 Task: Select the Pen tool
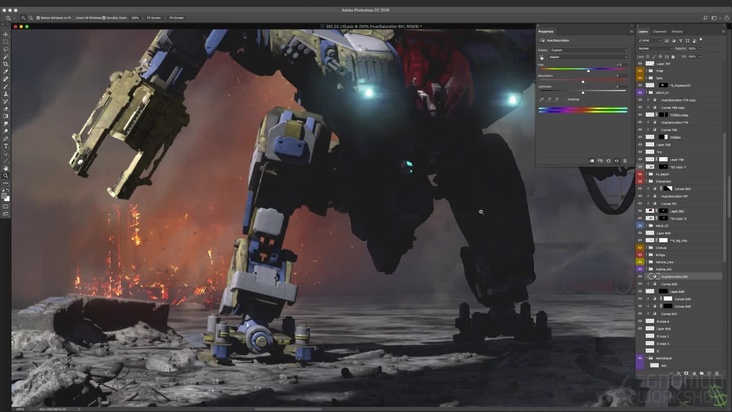coord(6,139)
